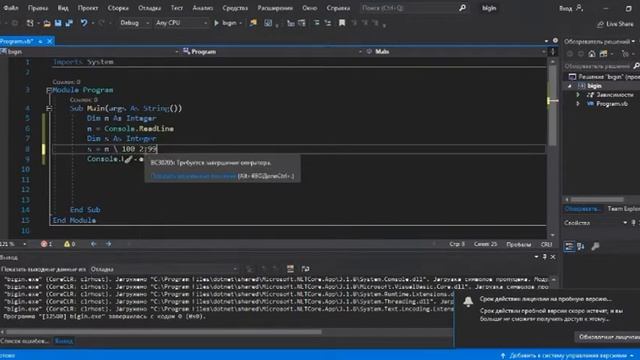Select the Решение 'bigin' solution node
640x360 pixels.
pyautogui.click(x=603, y=77)
